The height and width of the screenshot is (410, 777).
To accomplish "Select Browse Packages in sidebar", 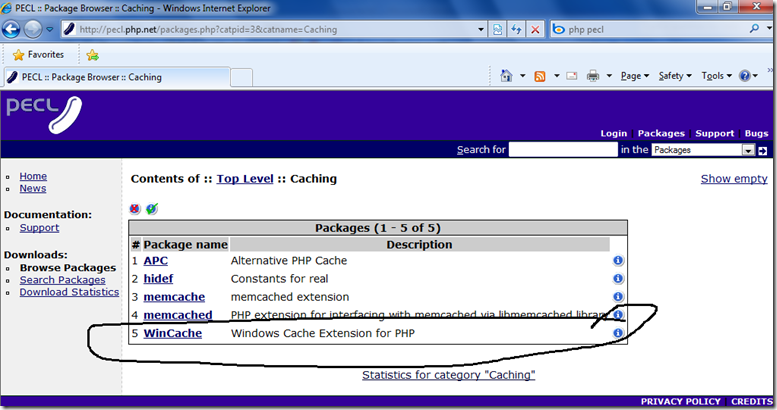I will point(68,268).
